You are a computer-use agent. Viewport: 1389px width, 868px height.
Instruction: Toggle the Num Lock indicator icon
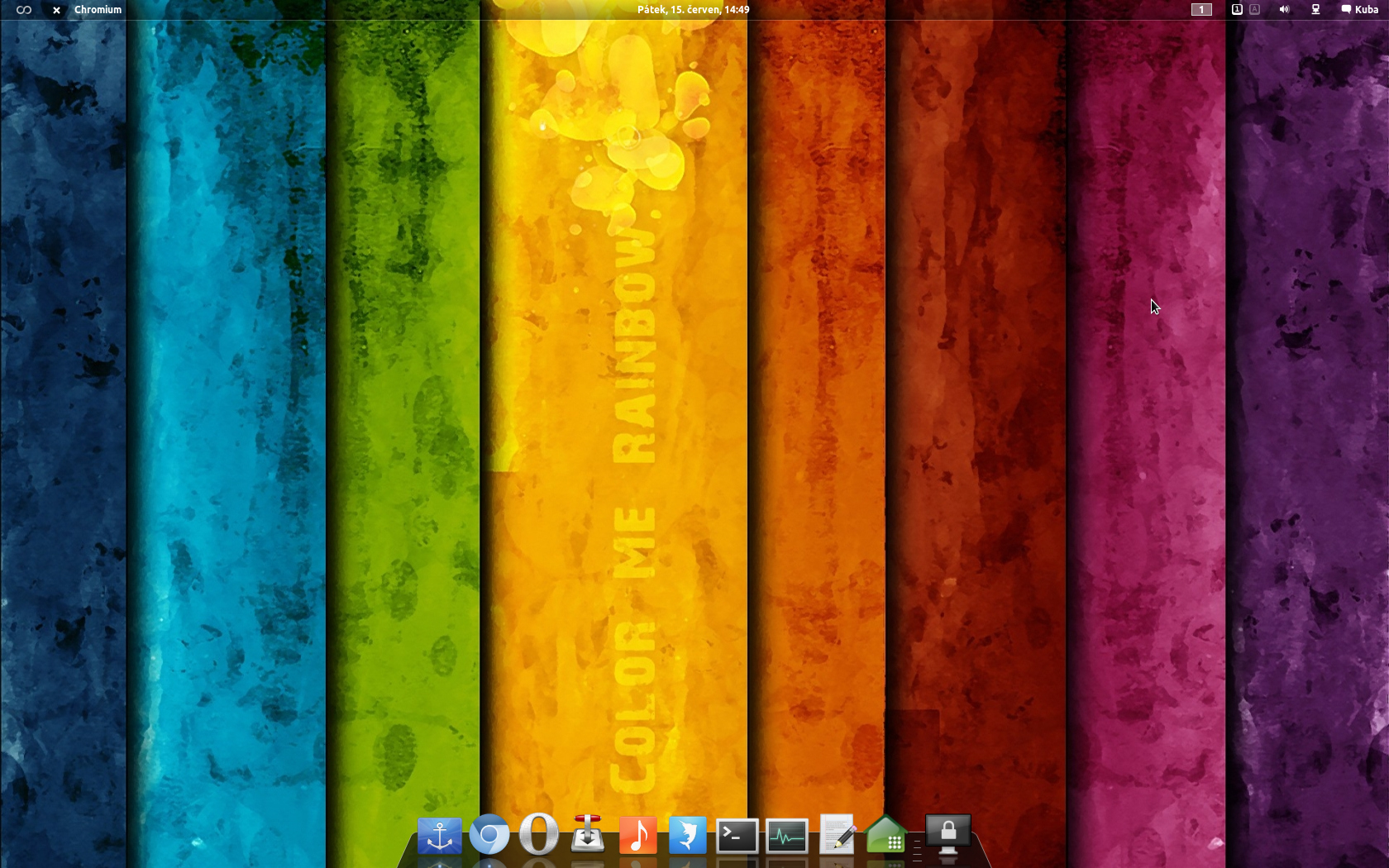click(1237, 10)
